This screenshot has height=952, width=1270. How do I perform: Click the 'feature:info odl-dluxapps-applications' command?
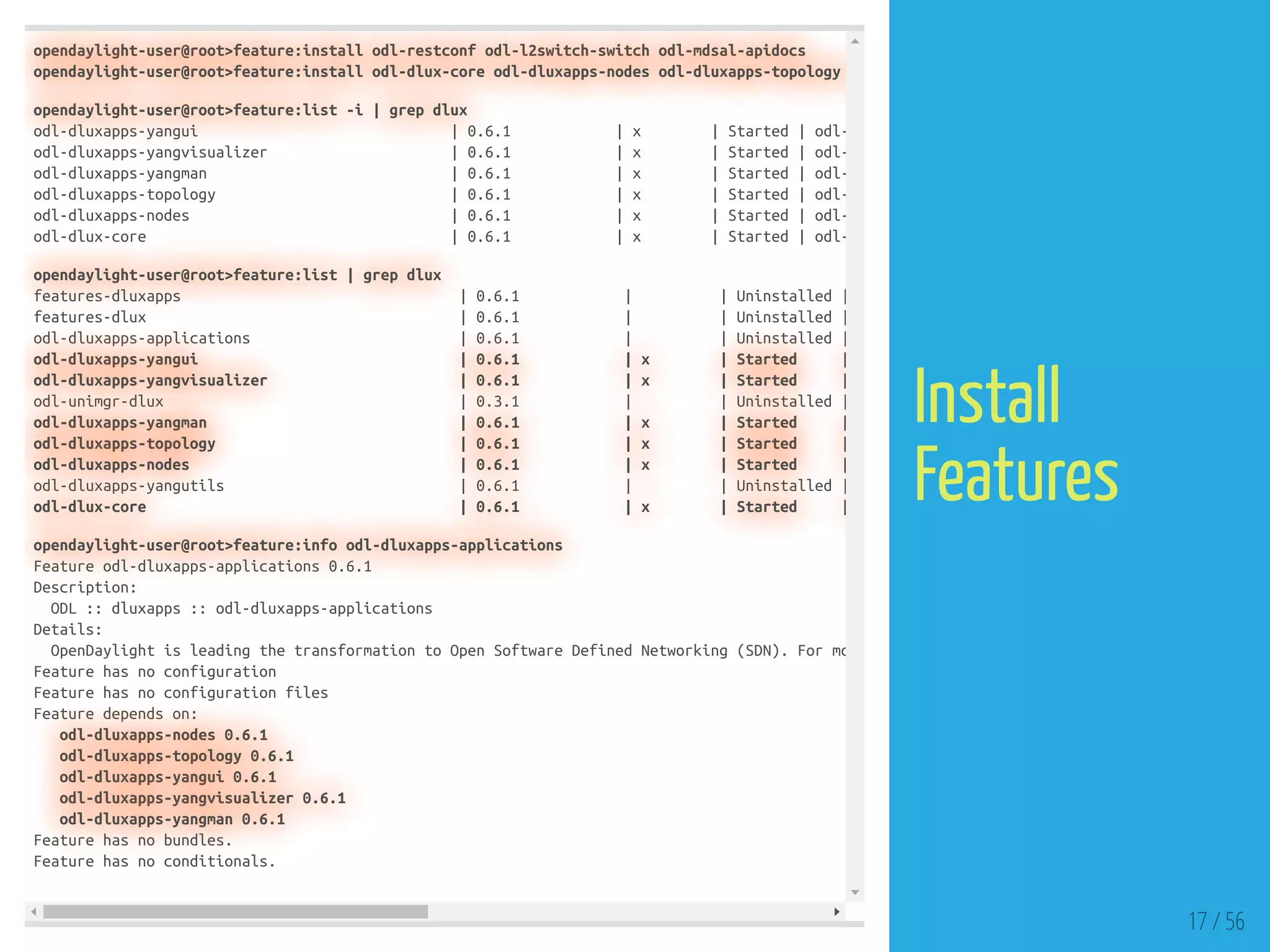pos(298,545)
